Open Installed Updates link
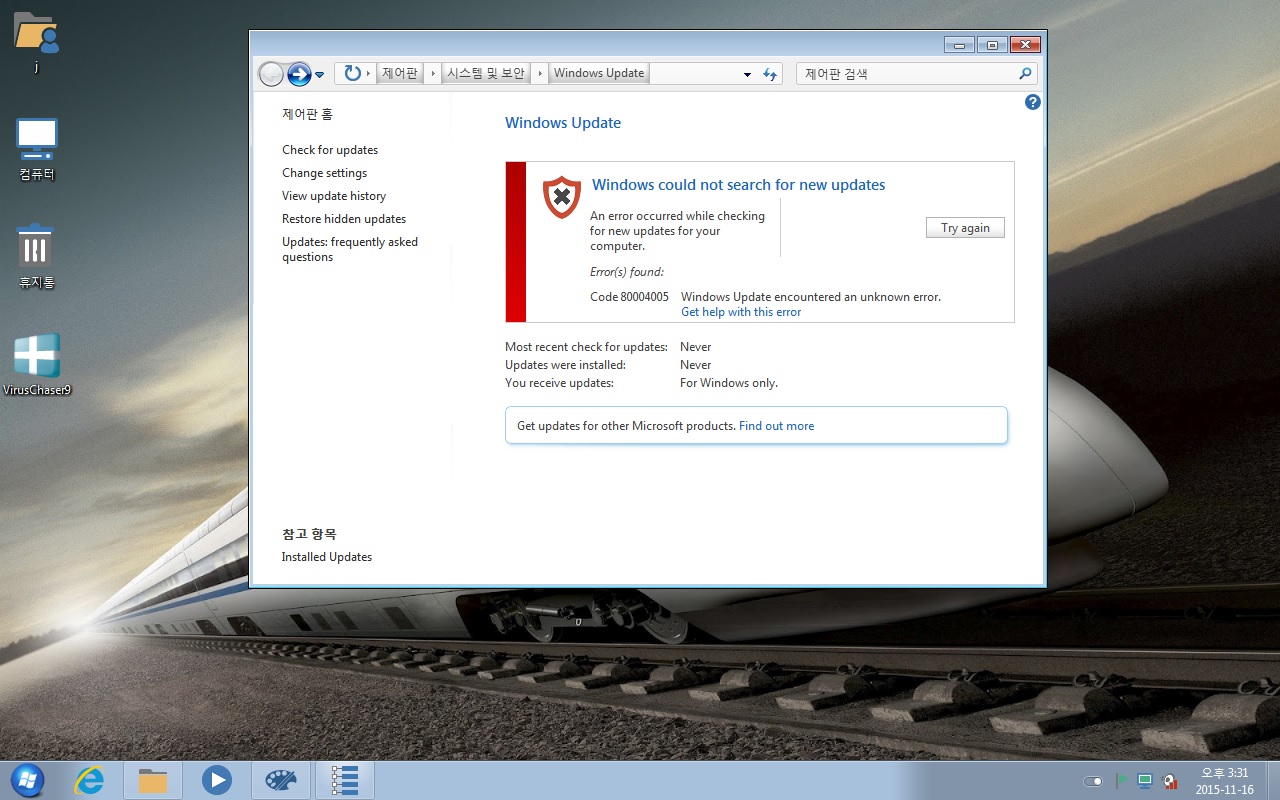 point(327,557)
